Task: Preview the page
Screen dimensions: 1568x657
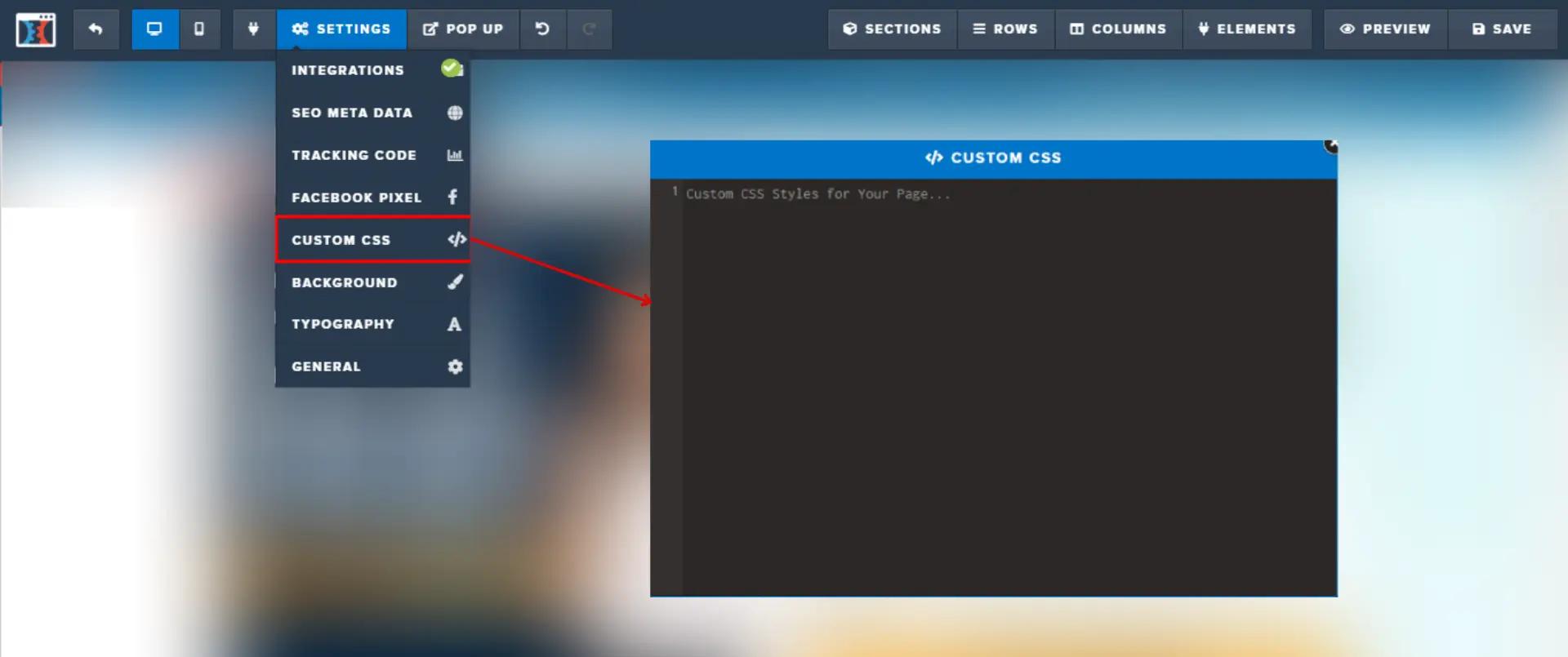Action: pyautogui.click(x=1385, y=29)
